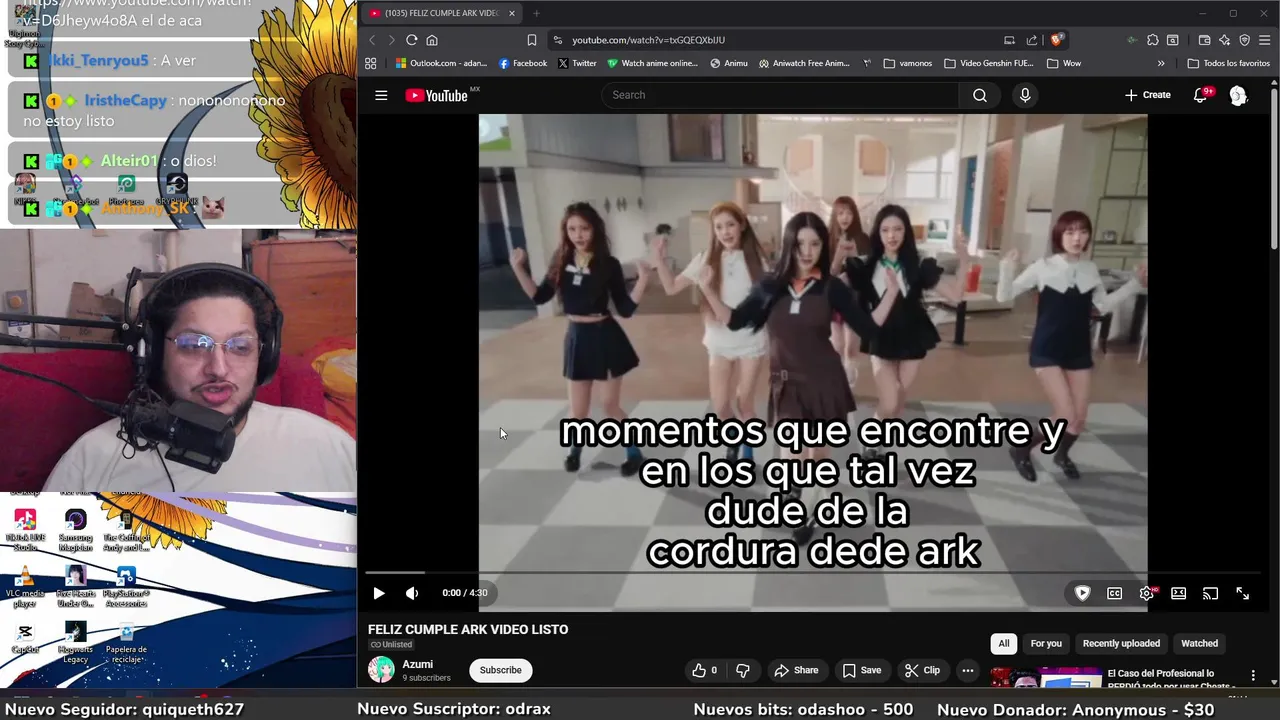Play the YouTube video
1280x720 pixels.
point(379,593)
